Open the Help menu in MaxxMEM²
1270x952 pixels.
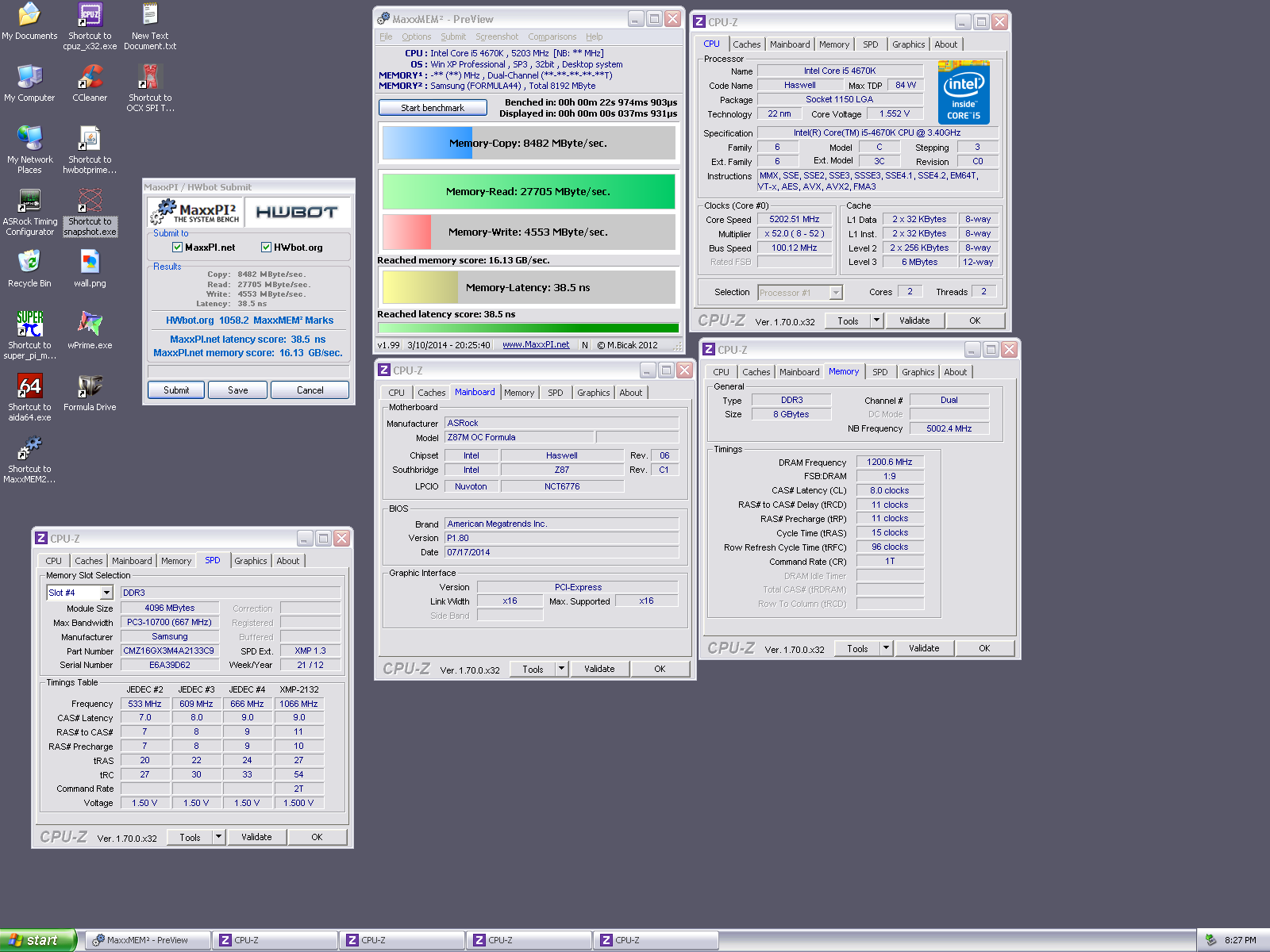[595, 36]
